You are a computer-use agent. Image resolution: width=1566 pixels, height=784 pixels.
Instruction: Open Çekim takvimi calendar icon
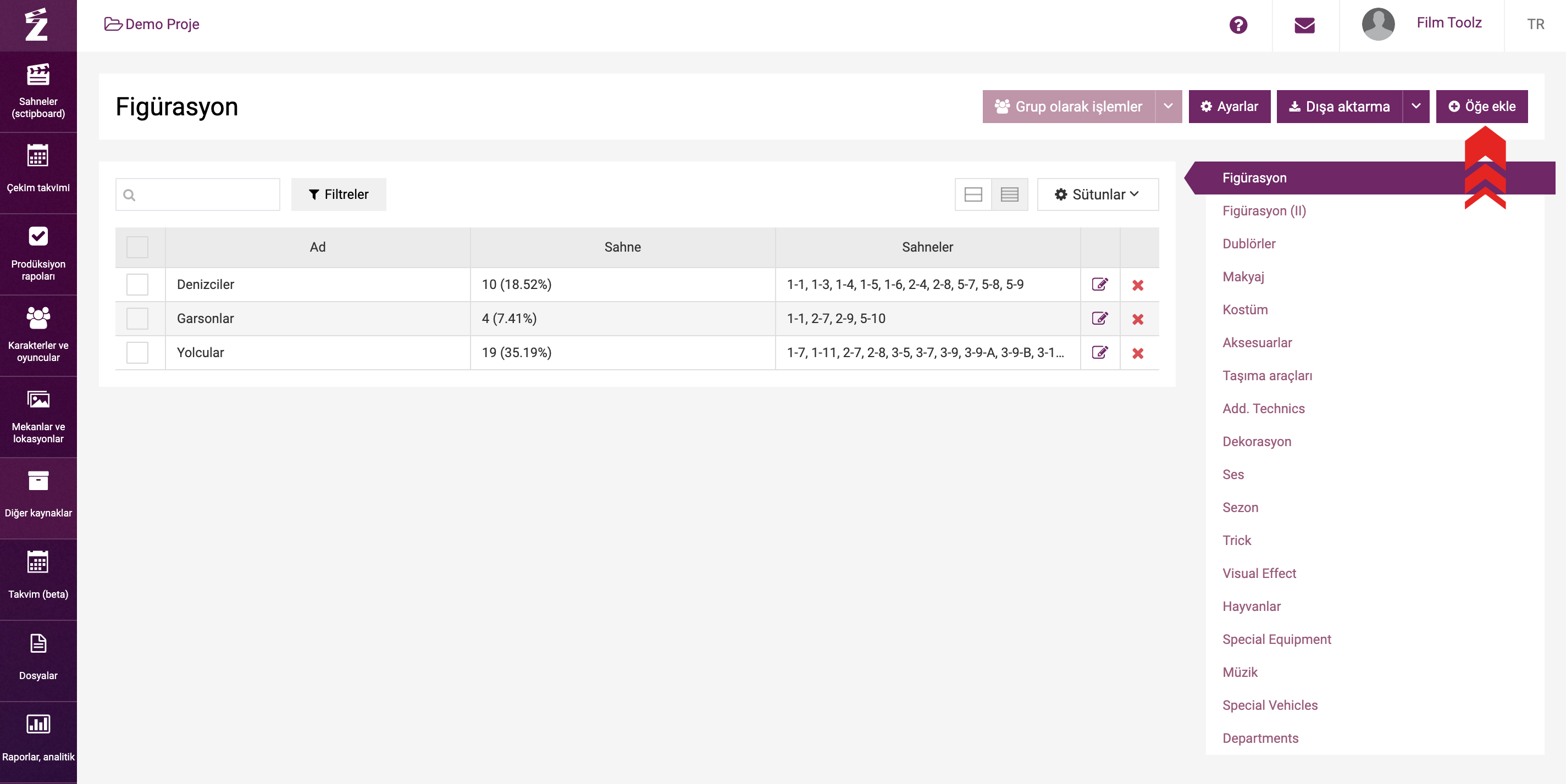38,155
